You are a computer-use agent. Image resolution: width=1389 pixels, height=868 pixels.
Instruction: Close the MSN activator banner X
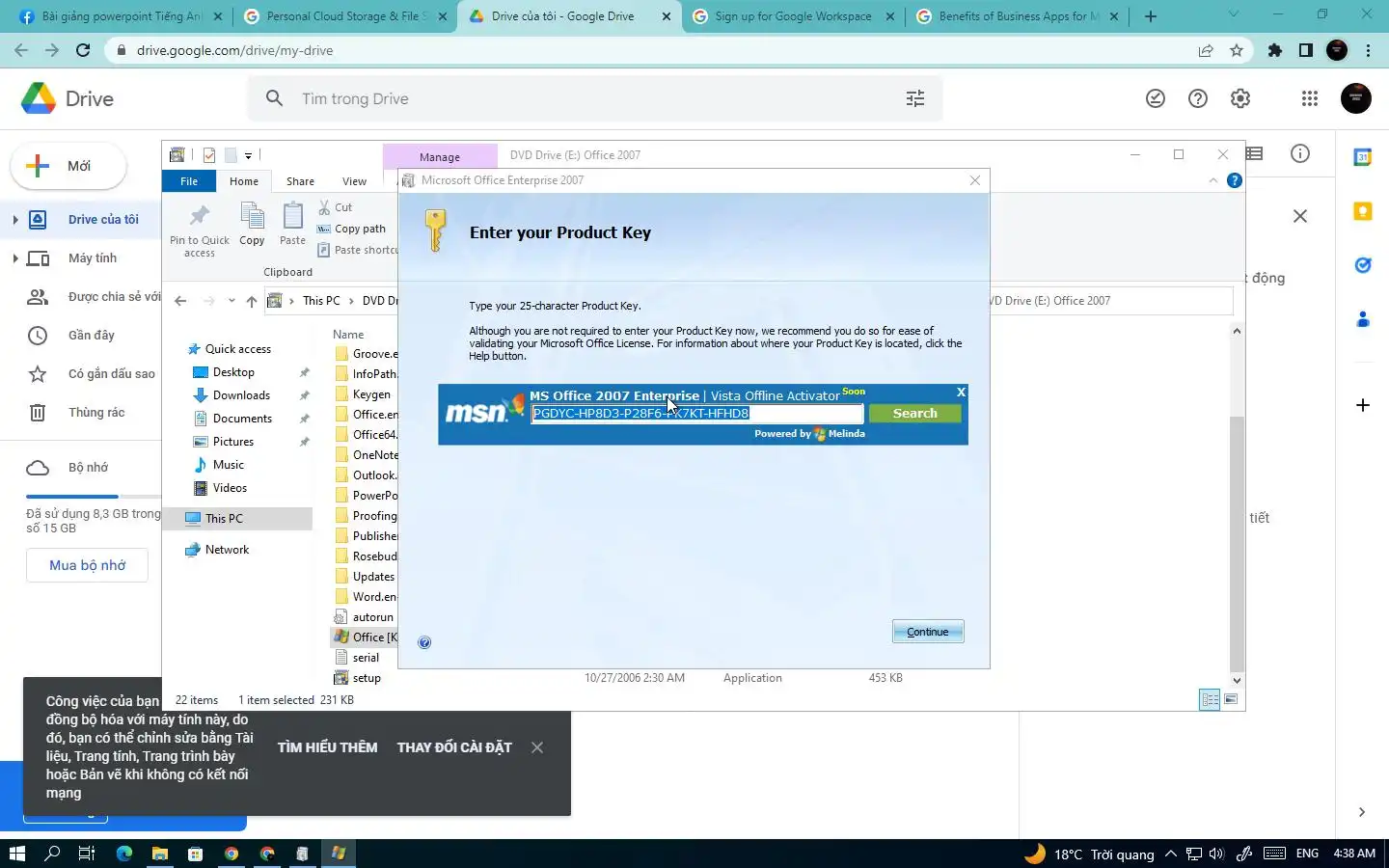coord(961,393)
